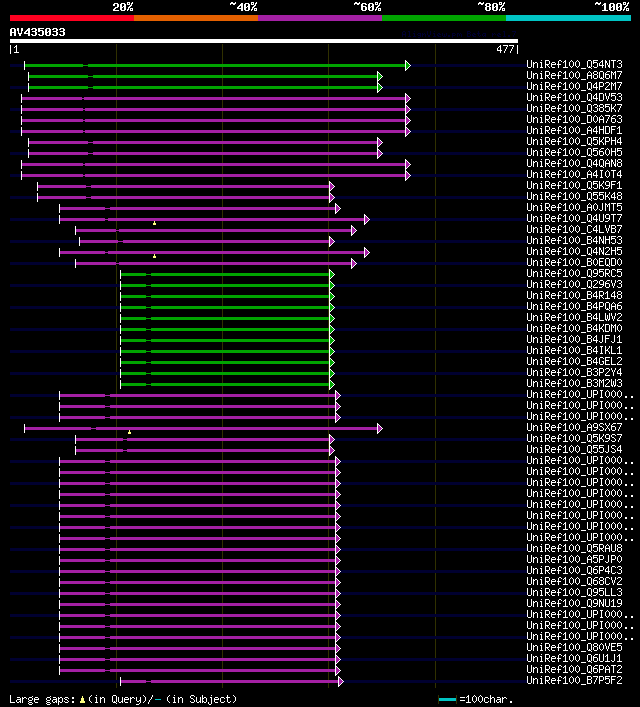640x707 pixels.
Task: Select the UniRef100_Q5RAU8 label
Action: click(x=574, y=548)
